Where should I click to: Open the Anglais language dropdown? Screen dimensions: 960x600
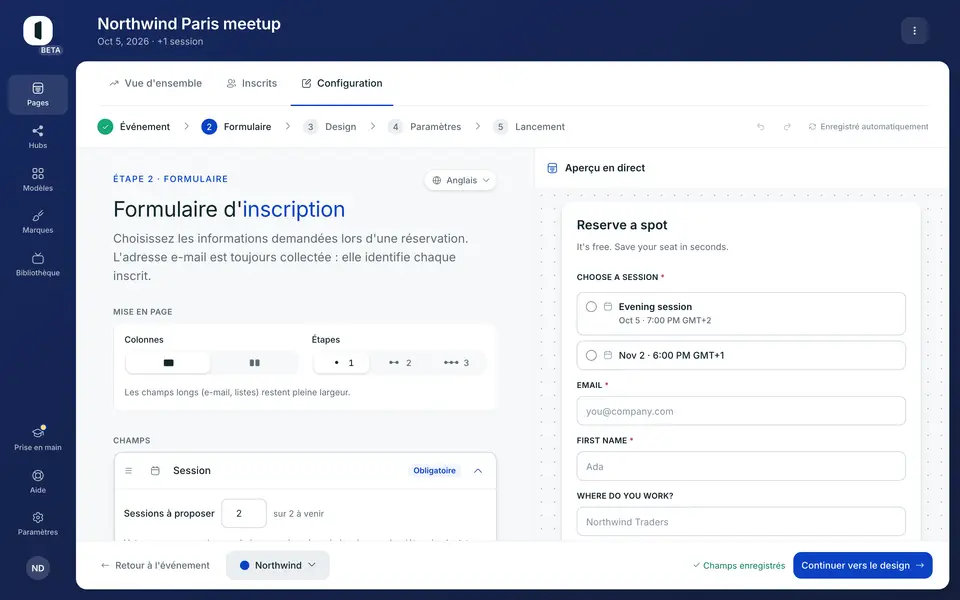460,180
